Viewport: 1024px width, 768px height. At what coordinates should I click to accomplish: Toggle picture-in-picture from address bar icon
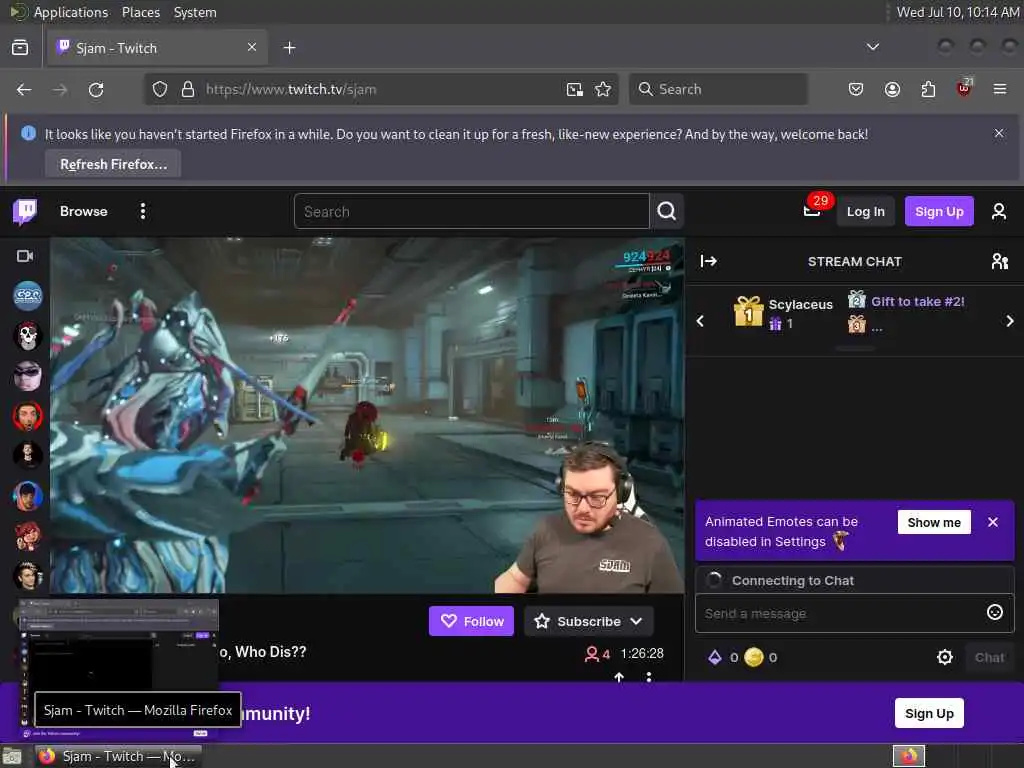574,89
